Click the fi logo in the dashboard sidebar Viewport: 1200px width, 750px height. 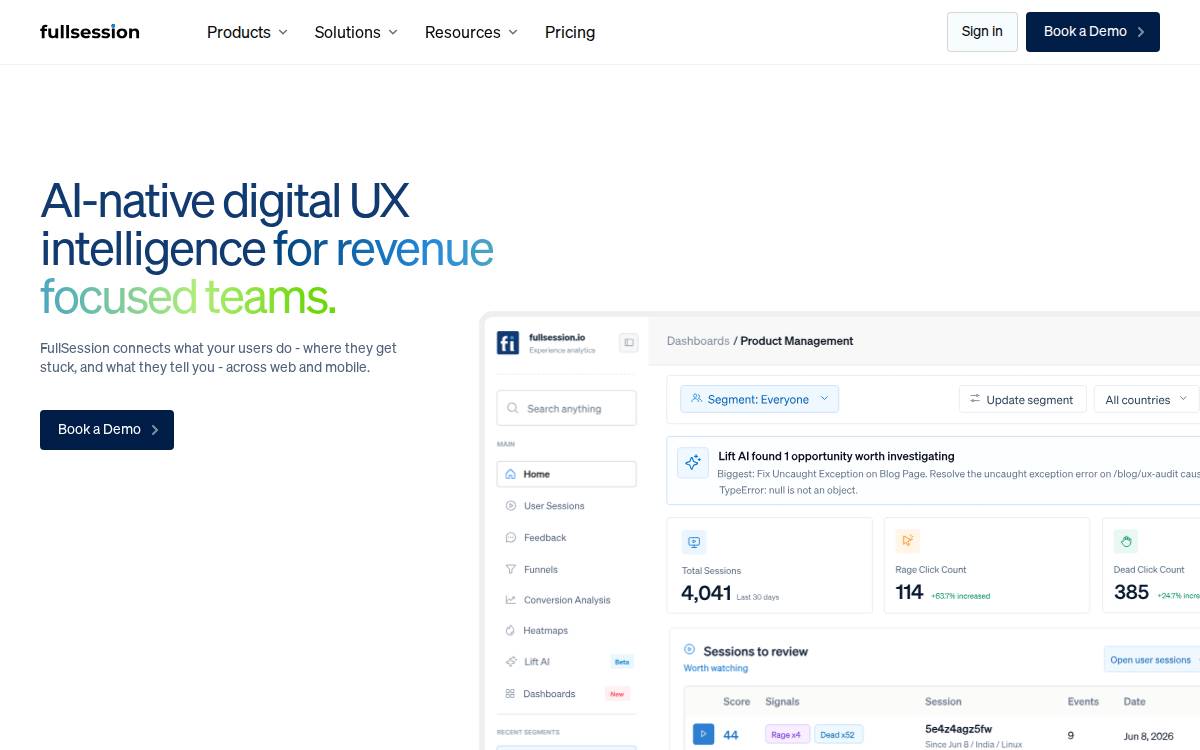click(x=508, y=343)
